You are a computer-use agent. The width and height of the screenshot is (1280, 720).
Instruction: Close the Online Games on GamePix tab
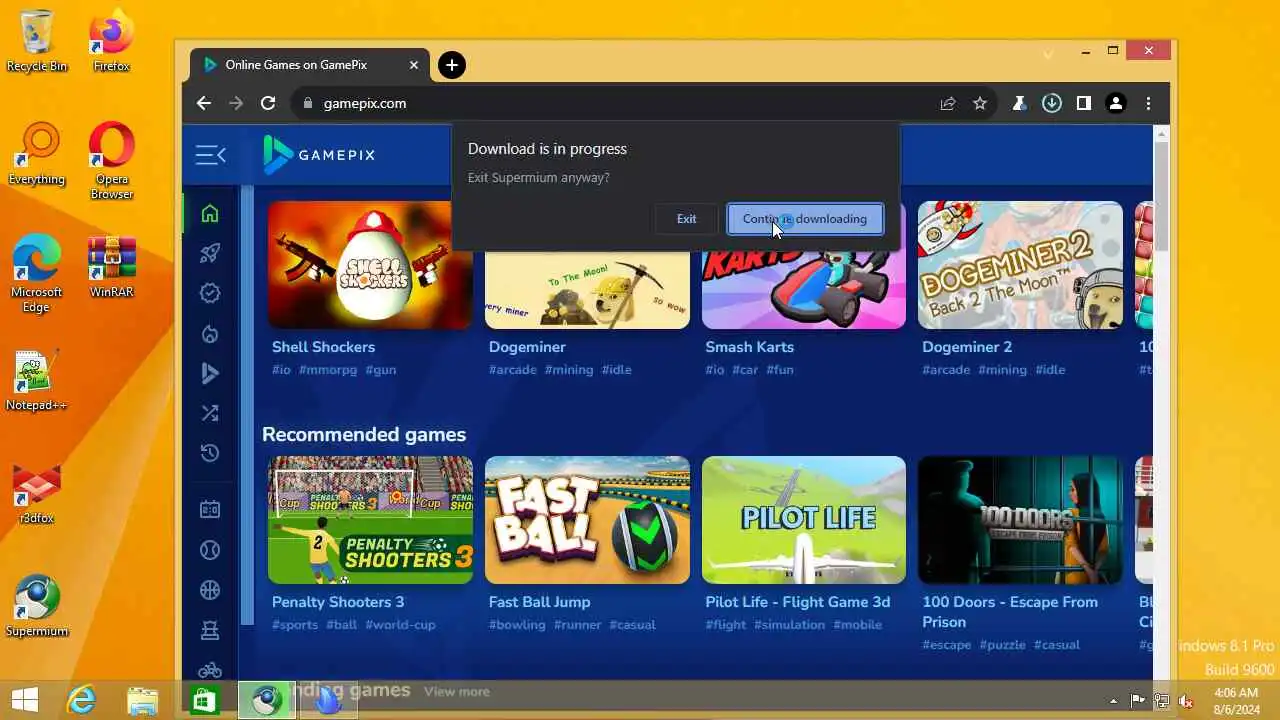click(414, 65)
